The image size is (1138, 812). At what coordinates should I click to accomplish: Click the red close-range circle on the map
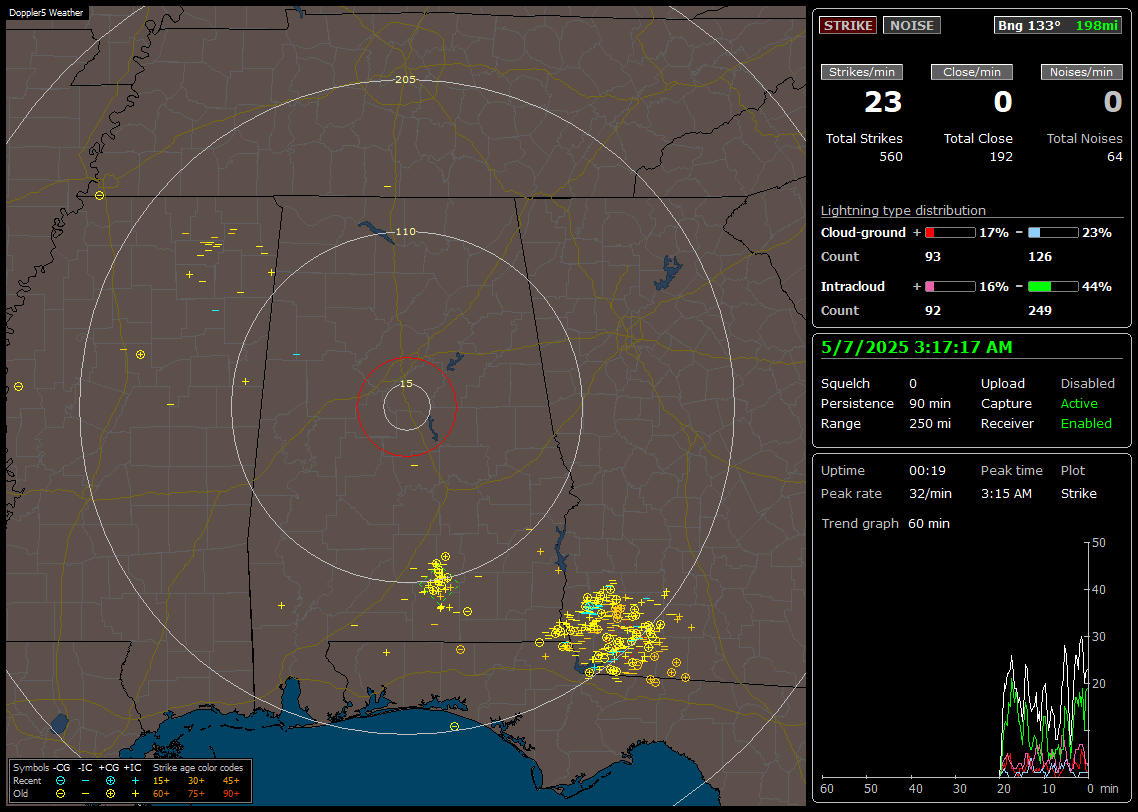406,406
